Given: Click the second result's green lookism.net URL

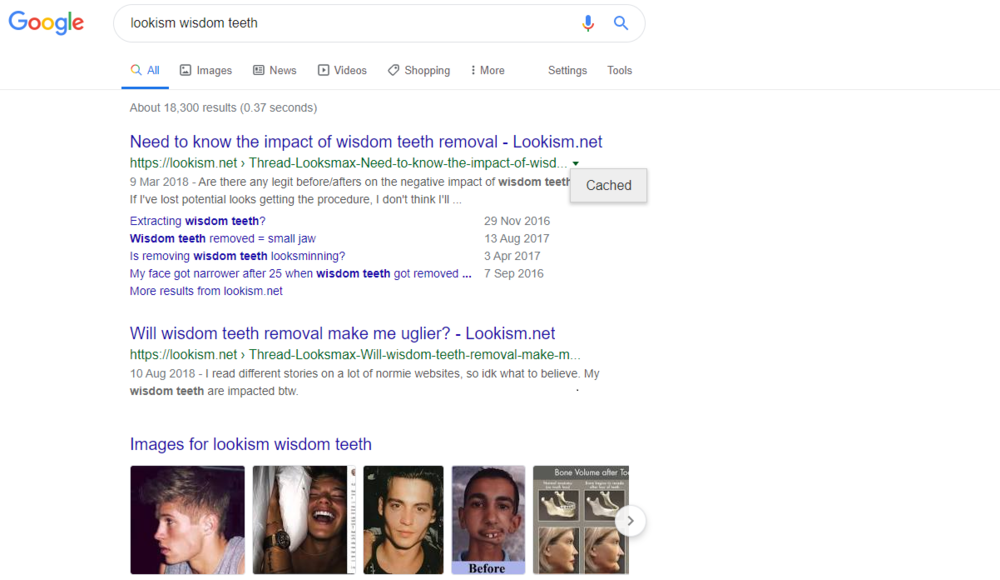Looking at the screenshot, I should coord(355,355).
